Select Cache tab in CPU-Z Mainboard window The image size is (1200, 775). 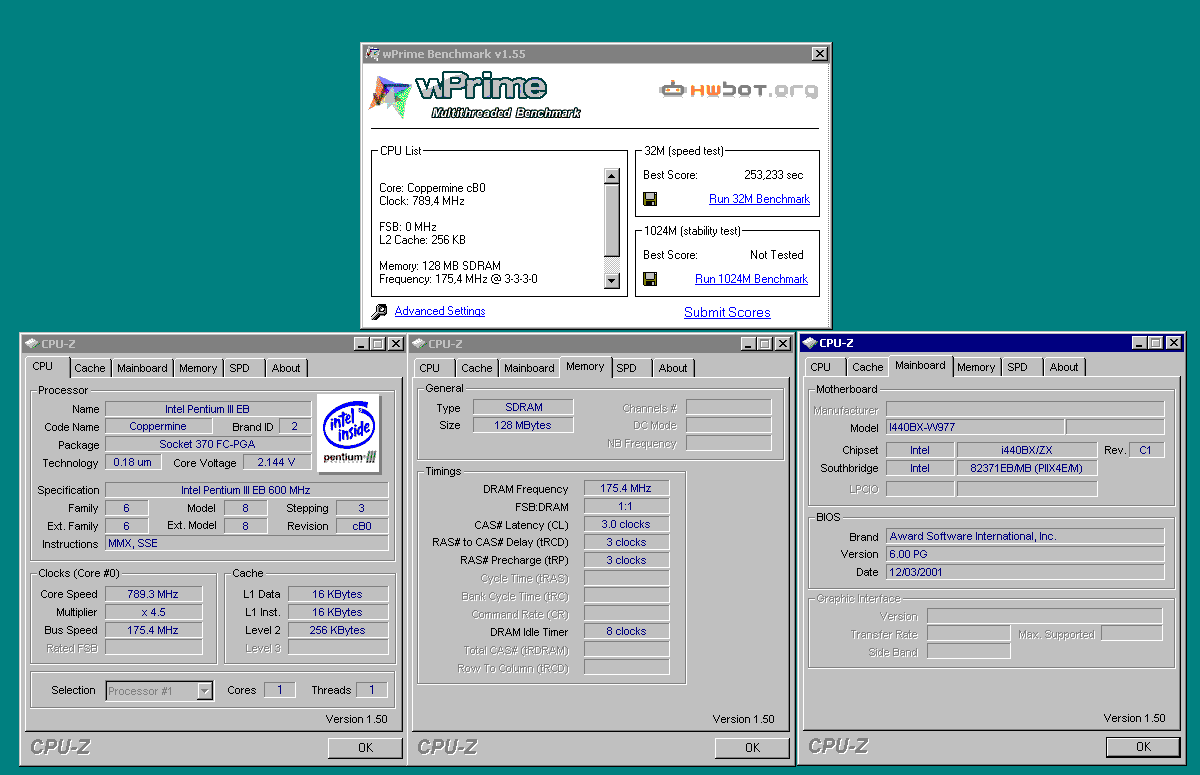tap(868, 367)
